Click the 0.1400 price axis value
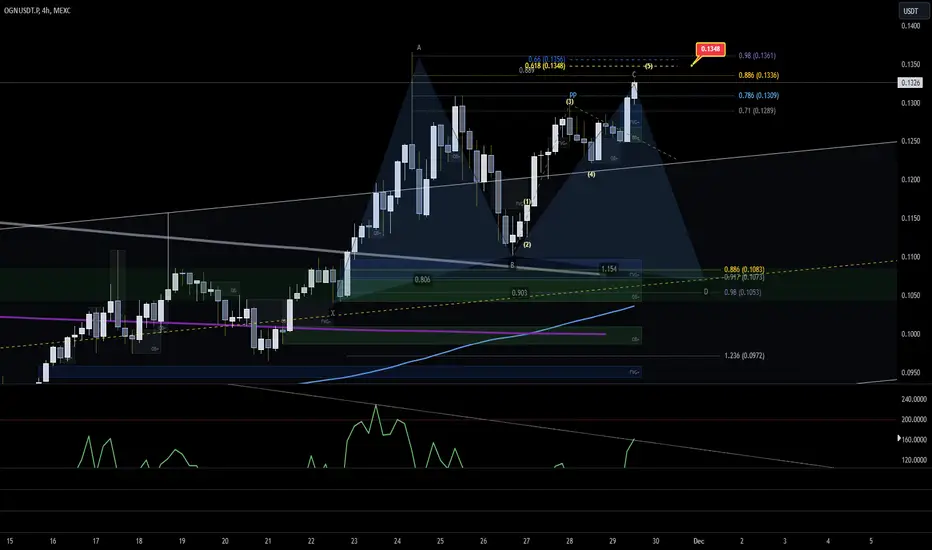 [x=911, y=26]
